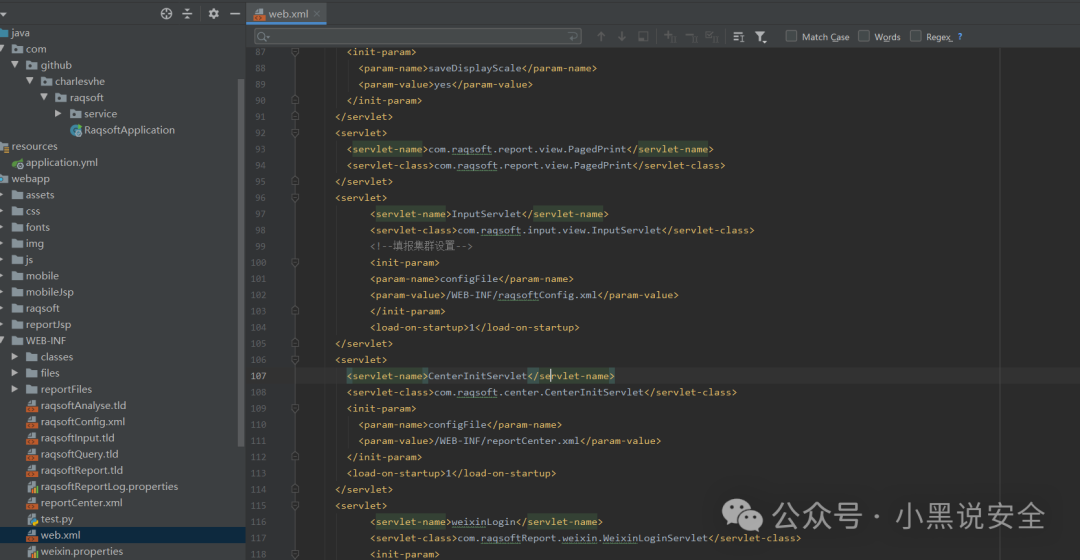Collapse the raqsoft package arrow under charlesvhe
The width and height of the screenshot is (1080, 560).
point(44,97)
